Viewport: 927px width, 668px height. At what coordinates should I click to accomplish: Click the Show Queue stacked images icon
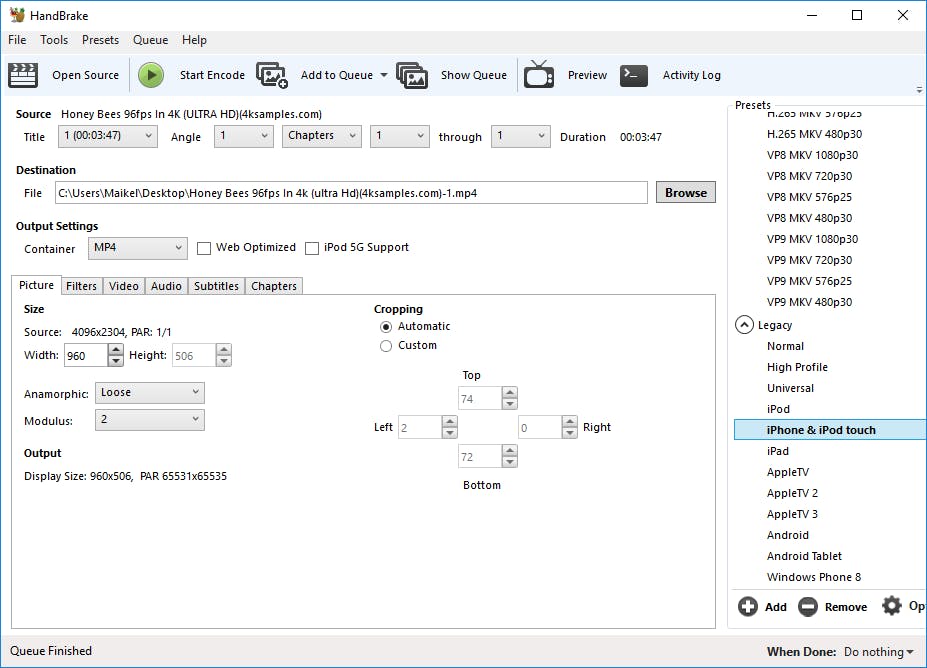(x=412, y=75)
